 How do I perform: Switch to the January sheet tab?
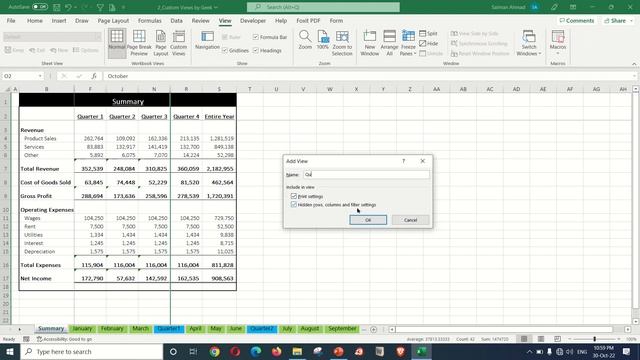click(x=82, y=329)
